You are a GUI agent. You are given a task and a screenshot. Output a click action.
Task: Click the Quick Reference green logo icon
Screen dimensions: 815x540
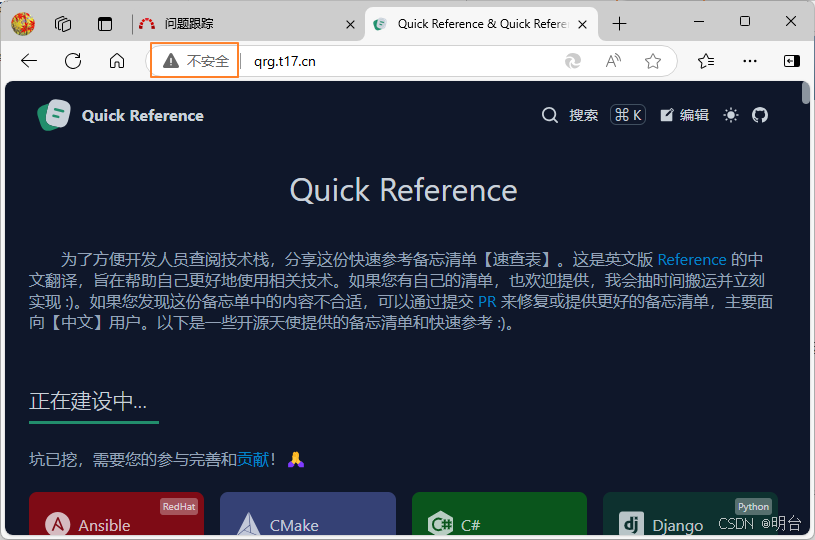pos(54,115)
